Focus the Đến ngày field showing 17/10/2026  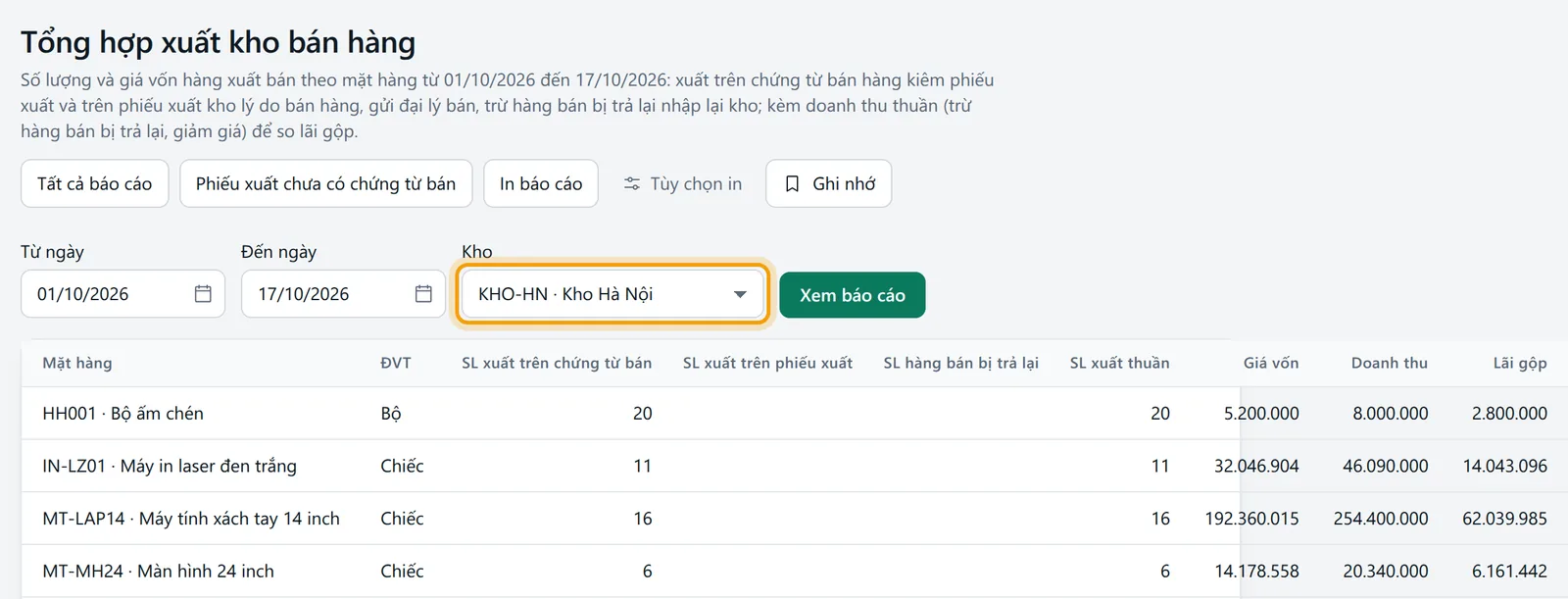click(x=344, y=294)
